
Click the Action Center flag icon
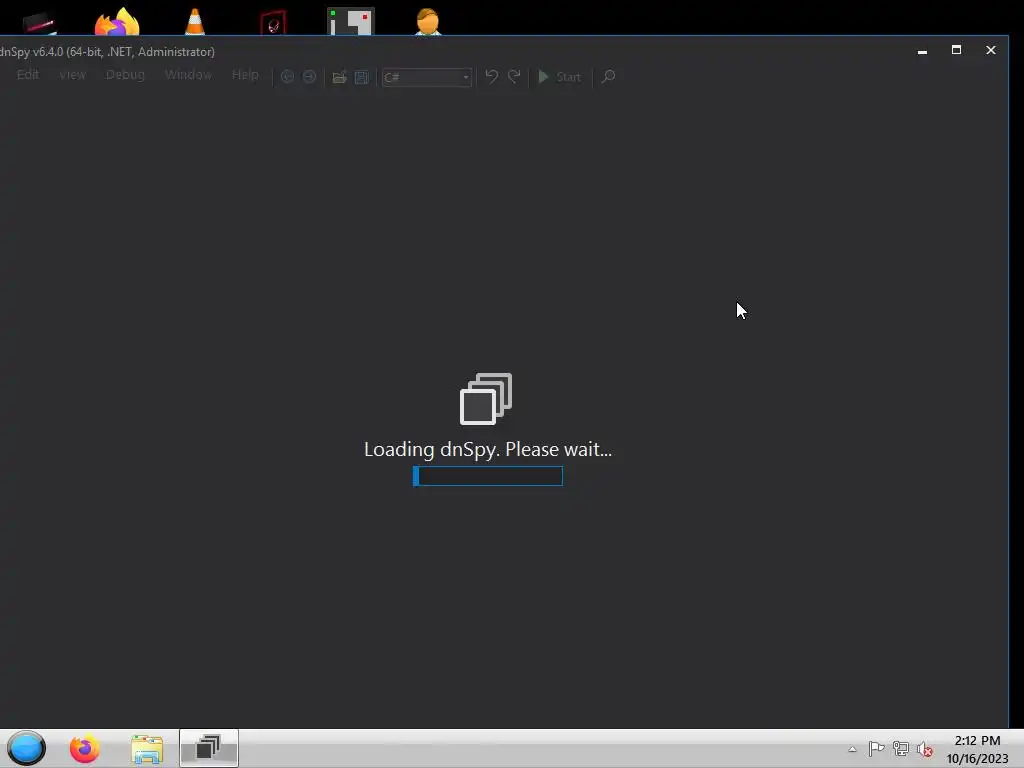pos(876,749)
